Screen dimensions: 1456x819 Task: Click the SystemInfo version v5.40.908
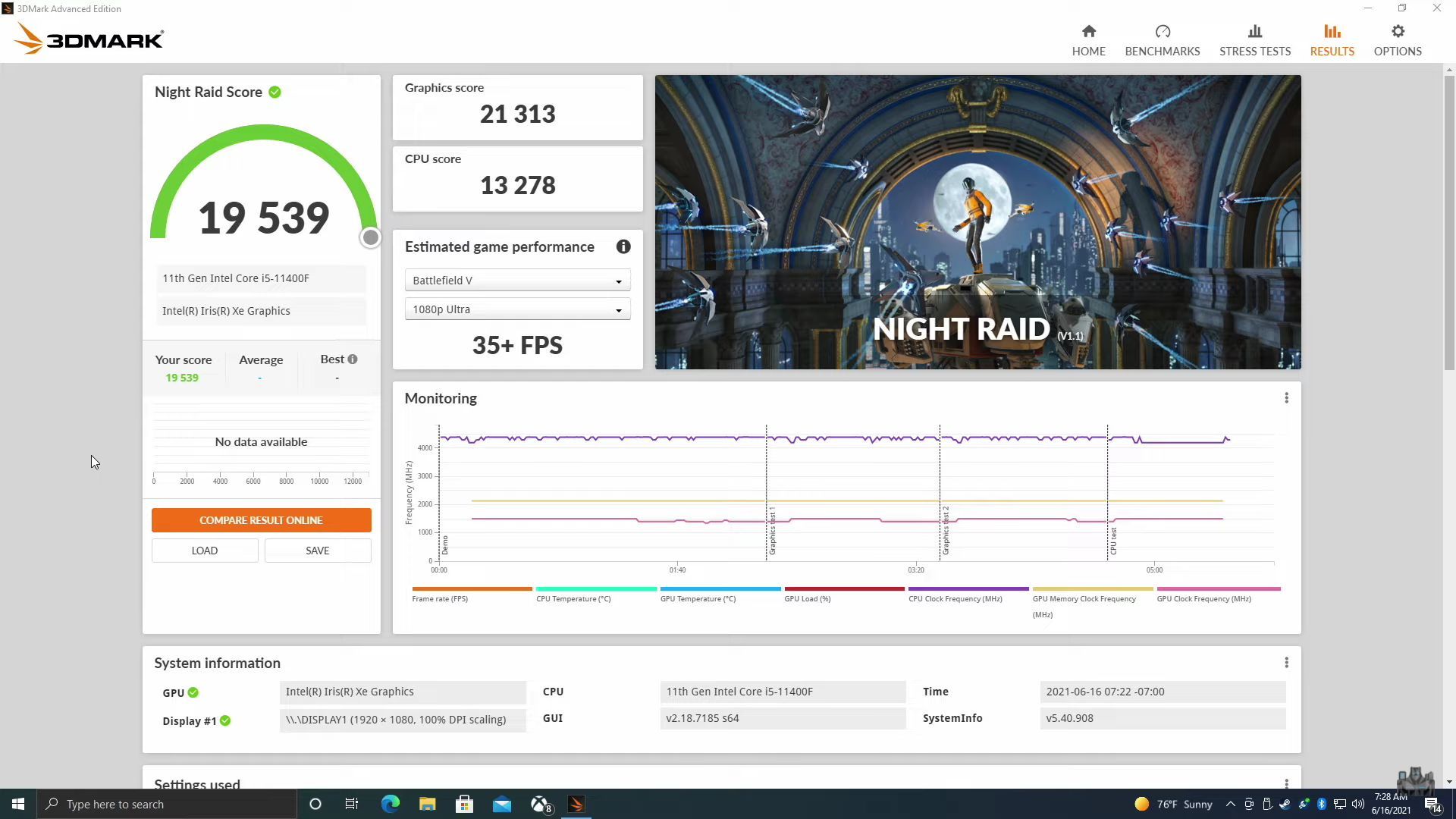[x=1163, y=718]
